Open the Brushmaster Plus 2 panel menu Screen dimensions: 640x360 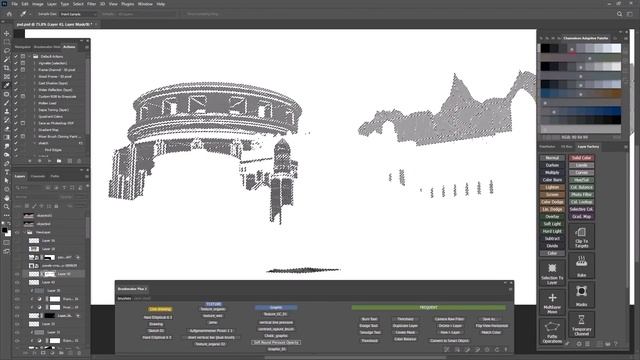click(x=510, y=289)
